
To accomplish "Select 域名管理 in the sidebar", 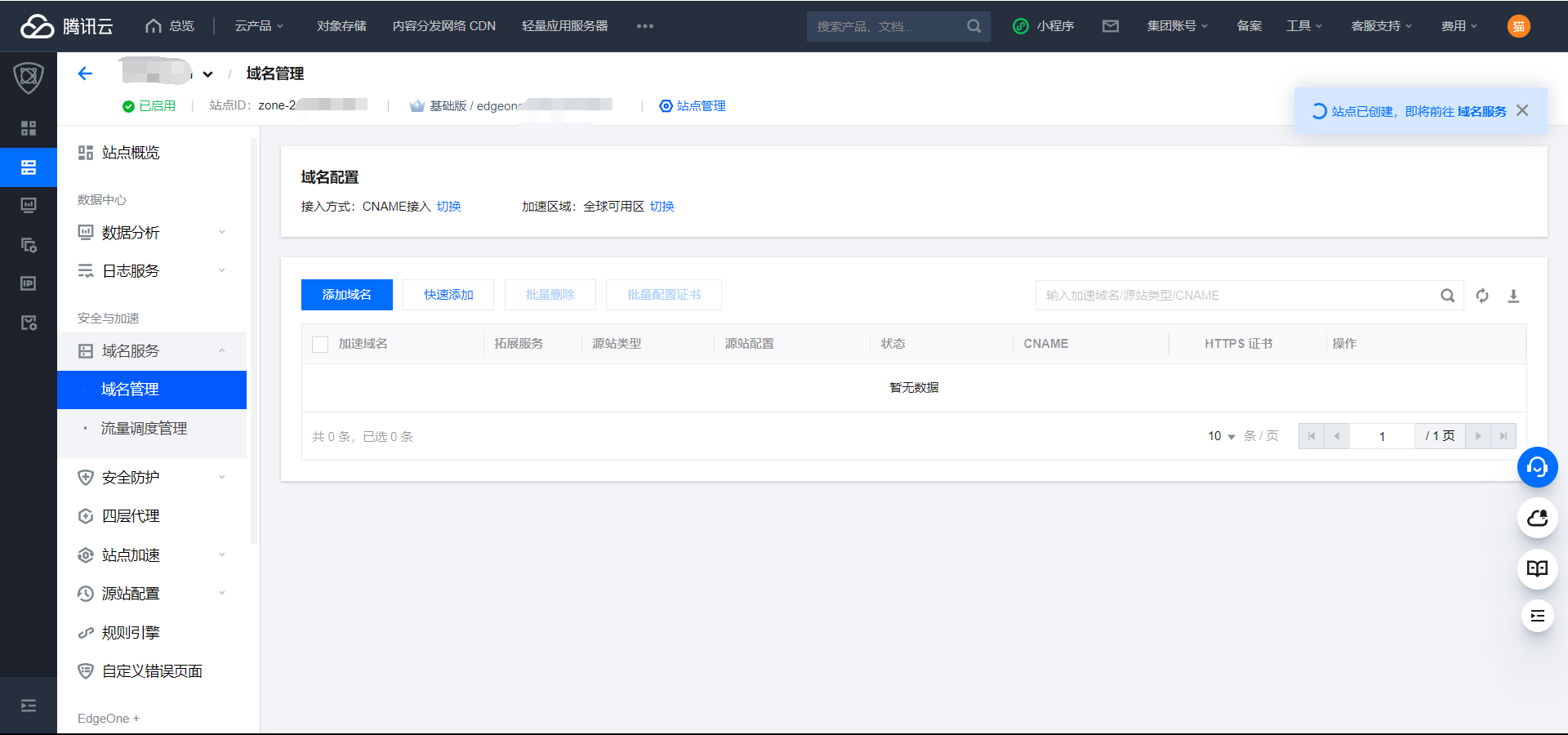I will (152, 390).
